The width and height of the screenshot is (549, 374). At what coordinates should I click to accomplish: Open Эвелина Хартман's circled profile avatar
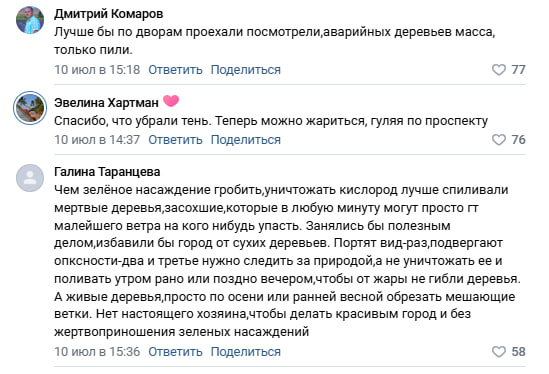click(x=30, y=108)
